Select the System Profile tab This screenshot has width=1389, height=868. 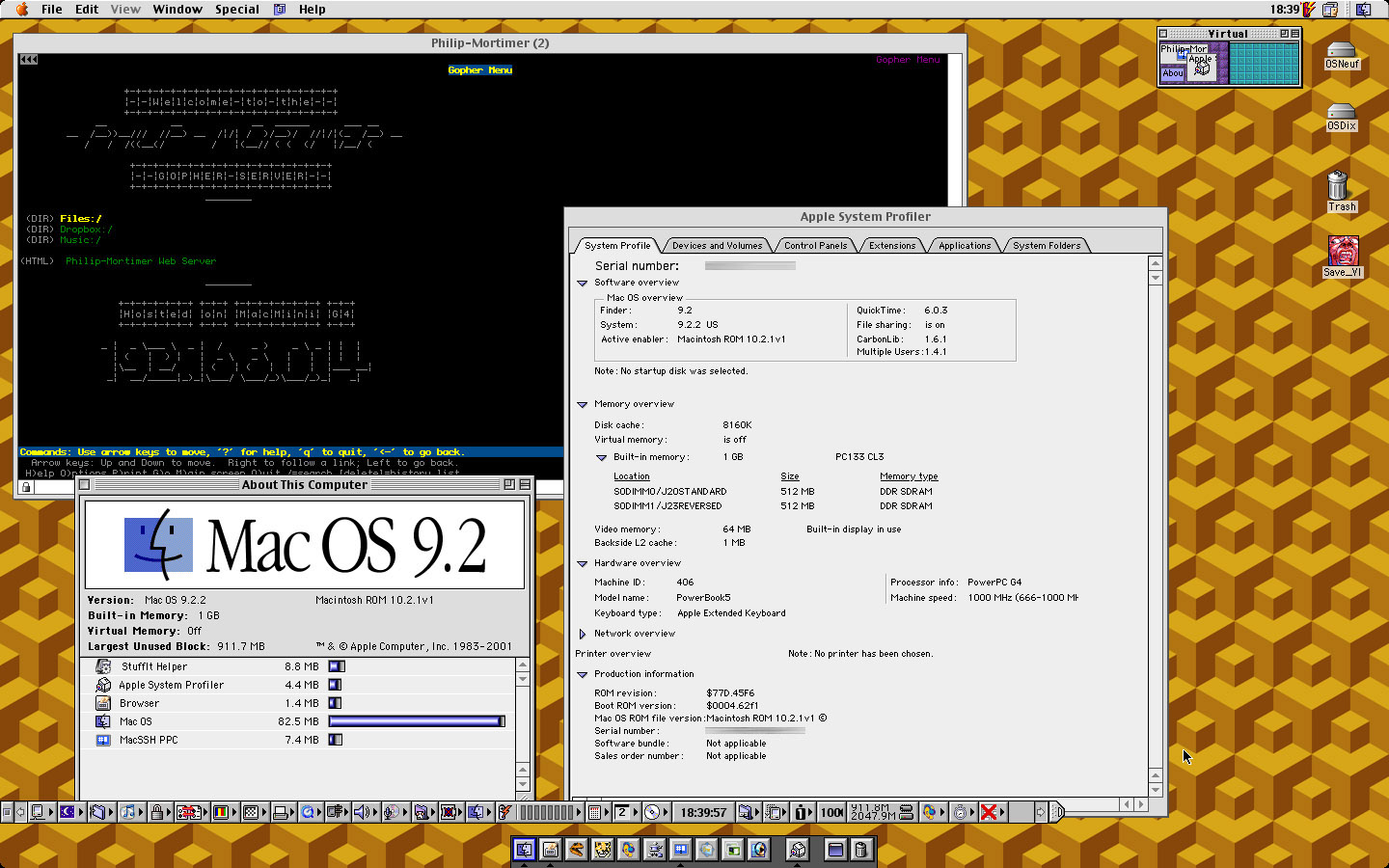617,245
